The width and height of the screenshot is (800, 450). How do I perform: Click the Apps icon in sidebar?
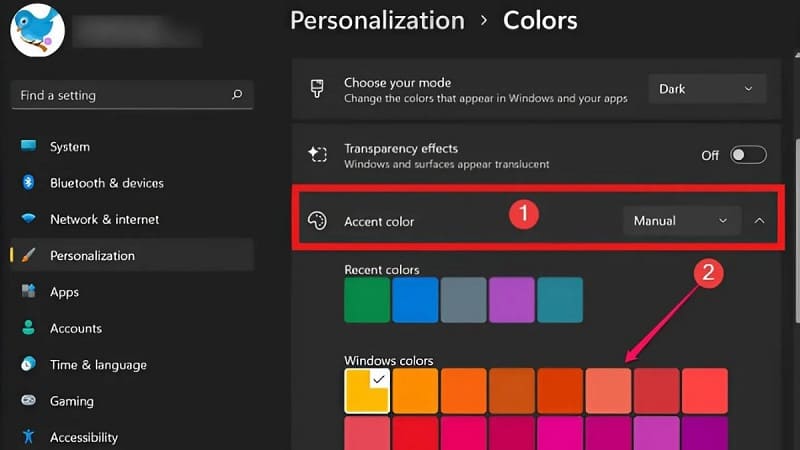coord(29,292)
